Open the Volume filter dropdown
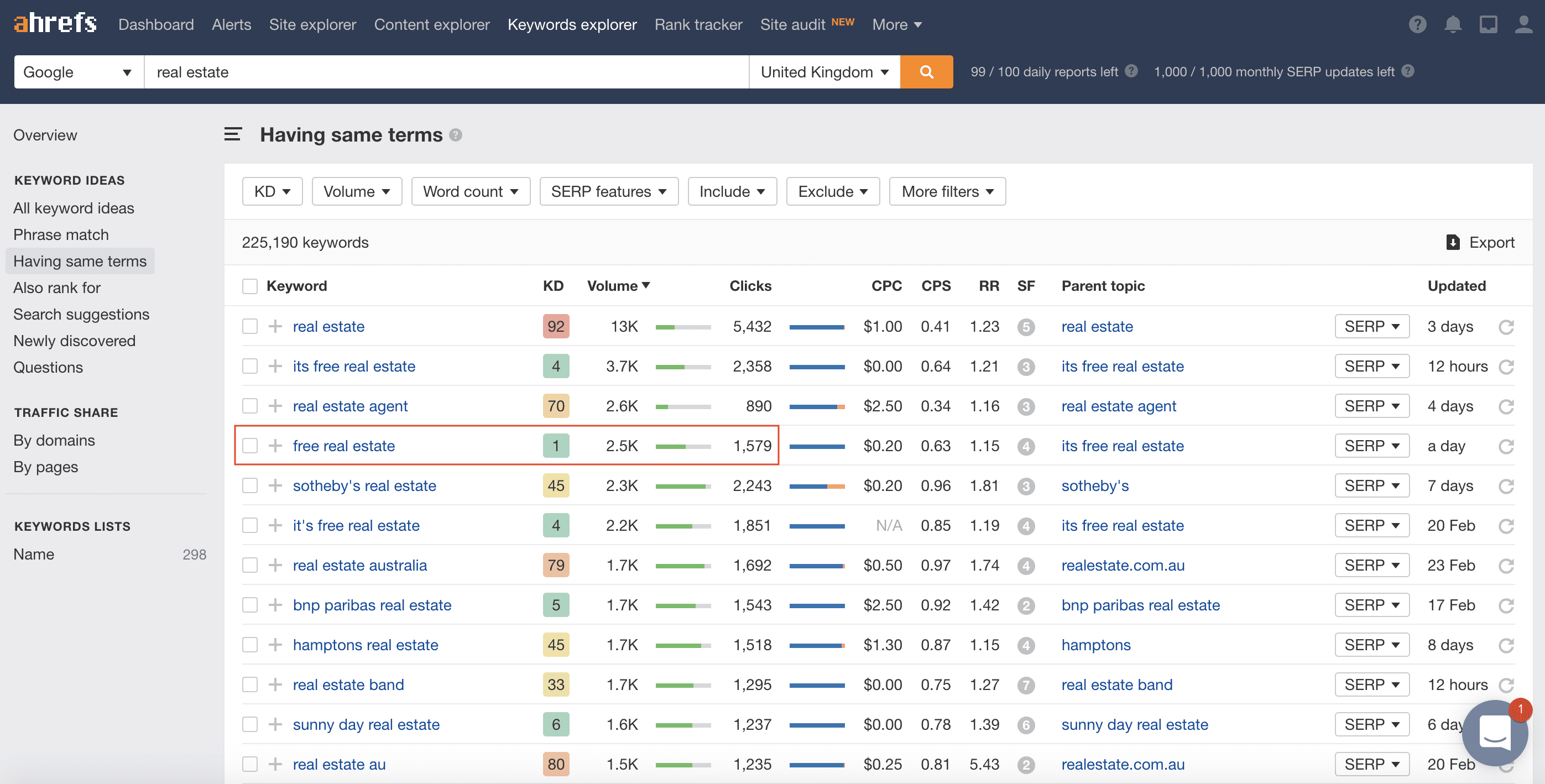 [357, 191]
